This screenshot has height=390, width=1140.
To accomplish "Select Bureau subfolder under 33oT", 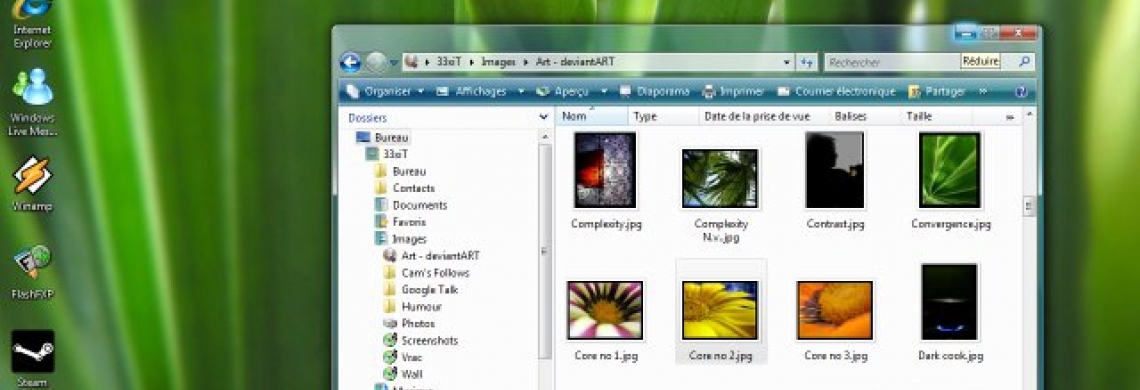I will 400,172.
